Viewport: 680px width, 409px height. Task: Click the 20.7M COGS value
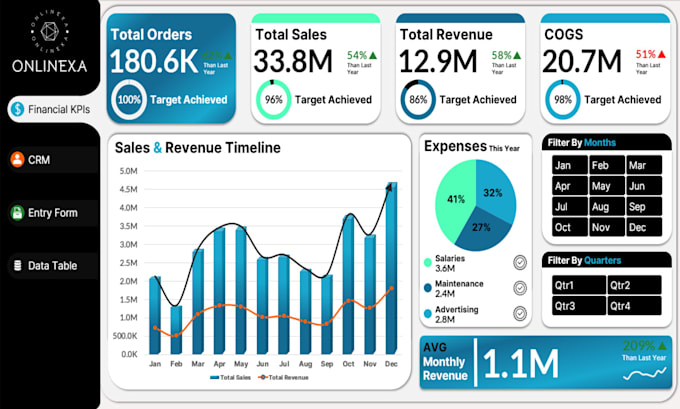pos(582,61)
